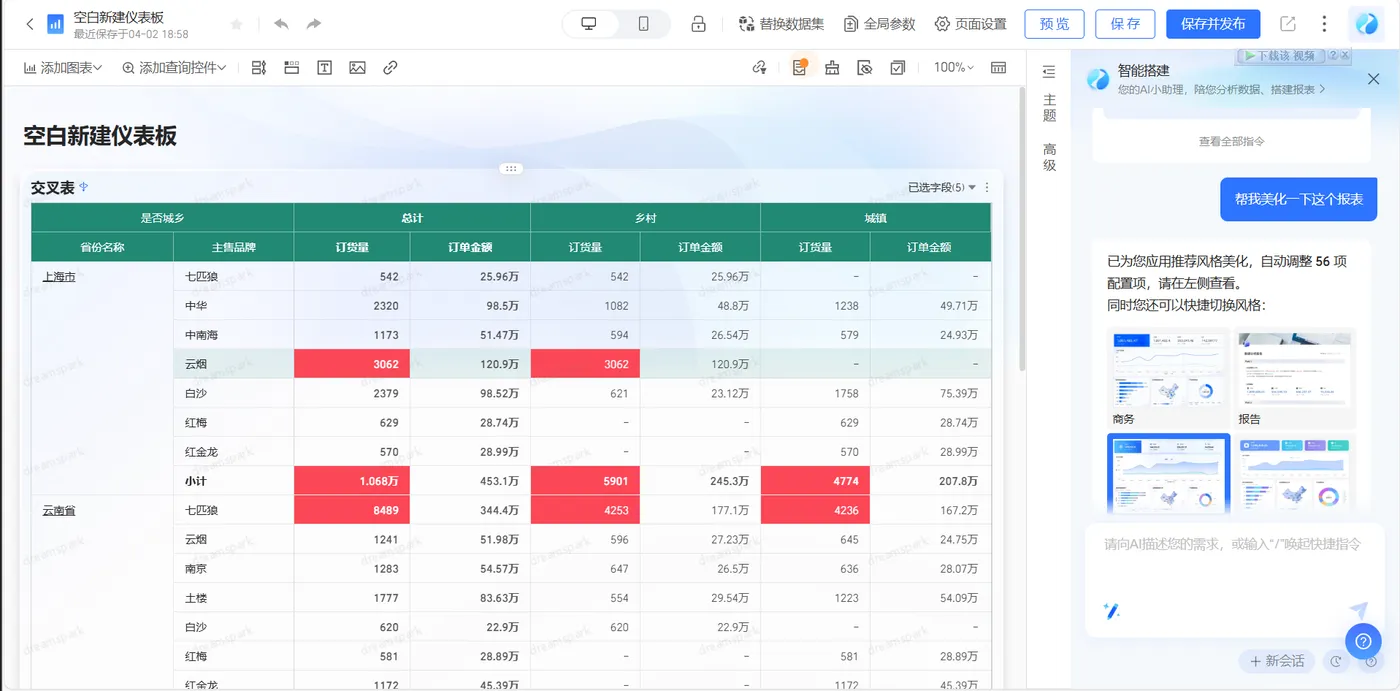Collapse the right side config panel icon
1400x691 pixels.
coord(1049,71)
